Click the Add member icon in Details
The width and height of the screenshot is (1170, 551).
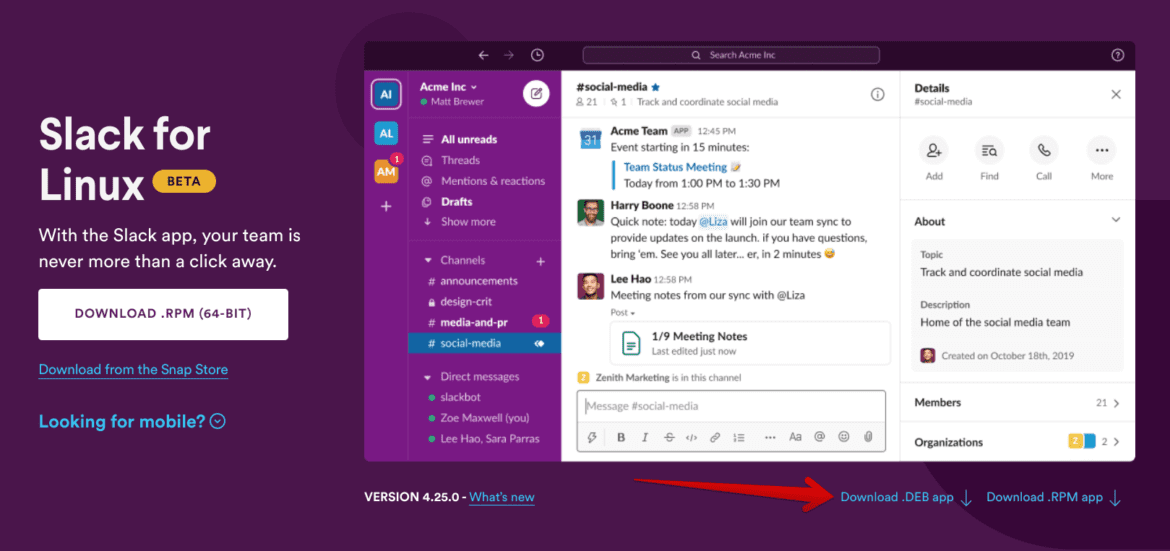[x=934, y=151]
